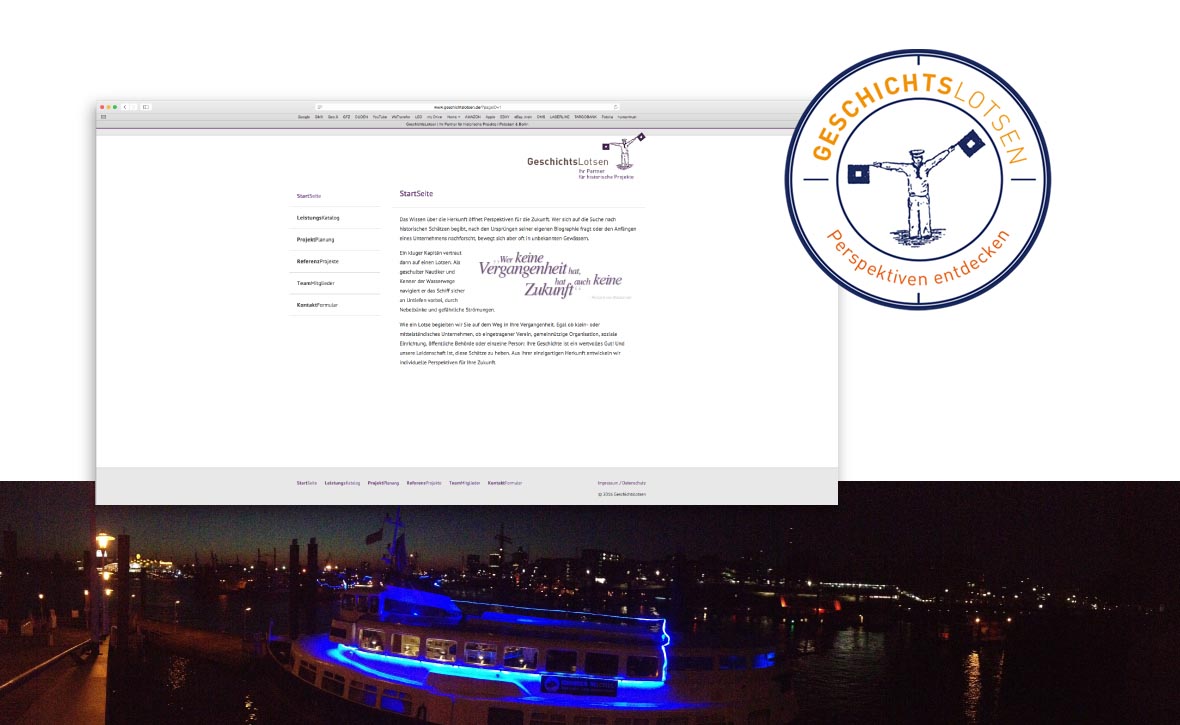Reload the page from the address bar
The image size is (1180, 725).
[615, 107]
